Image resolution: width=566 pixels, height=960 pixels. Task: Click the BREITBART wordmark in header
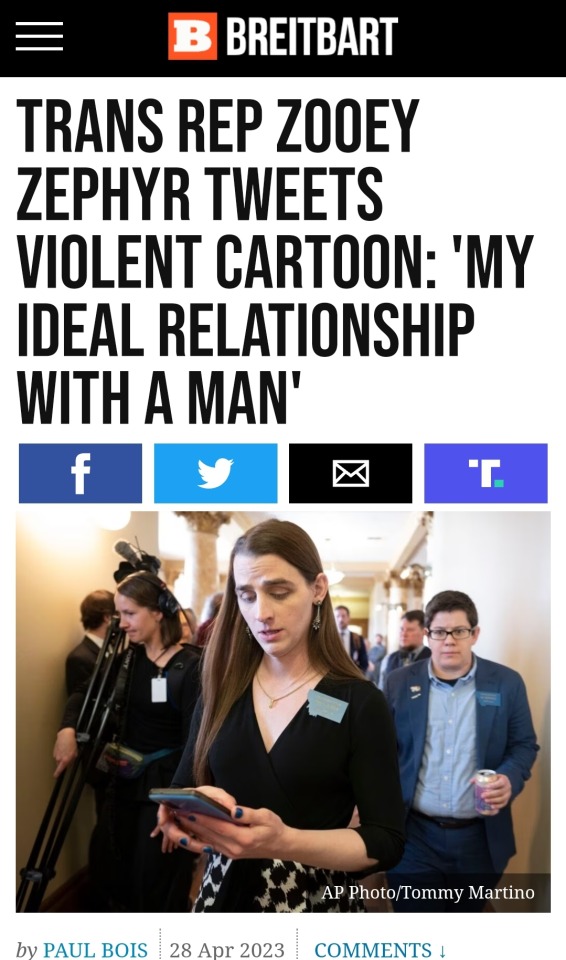[312, 37]
